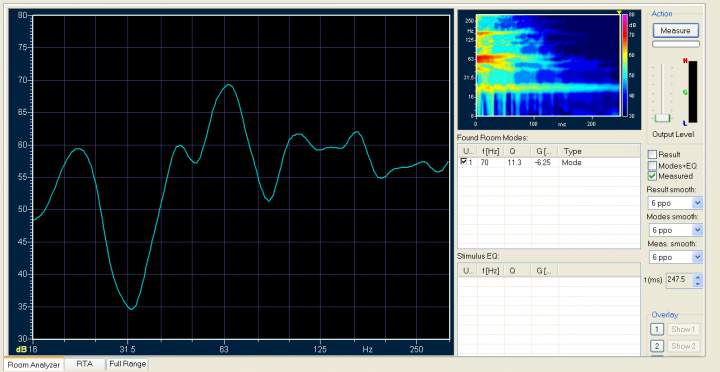
Task: Click the Q header in Found Room Modes
Action: 518,151
